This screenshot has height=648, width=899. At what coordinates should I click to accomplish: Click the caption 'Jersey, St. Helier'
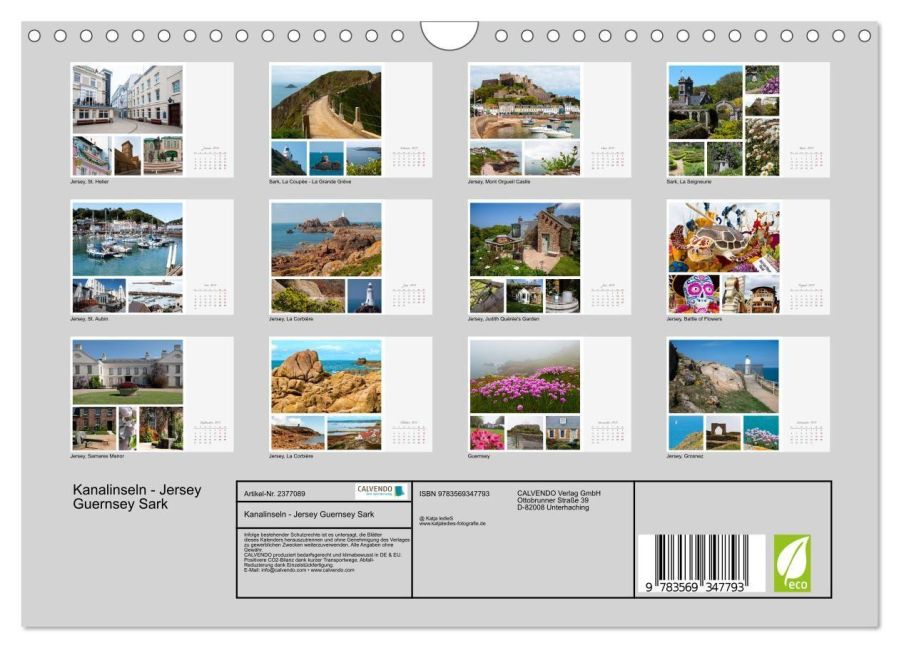89,182
